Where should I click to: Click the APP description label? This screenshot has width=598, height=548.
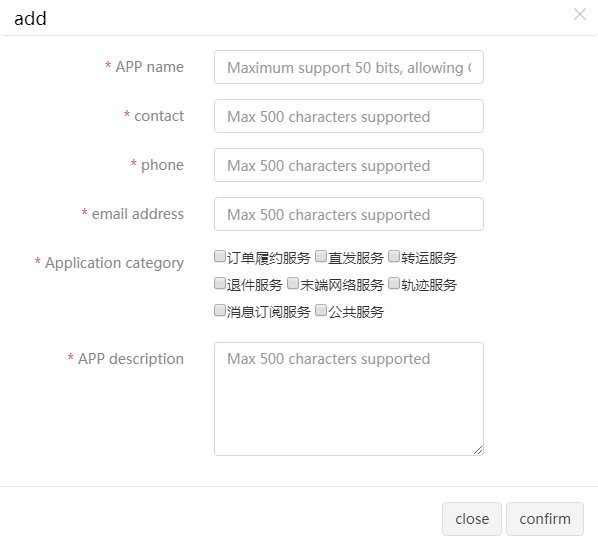click(131, 359)
